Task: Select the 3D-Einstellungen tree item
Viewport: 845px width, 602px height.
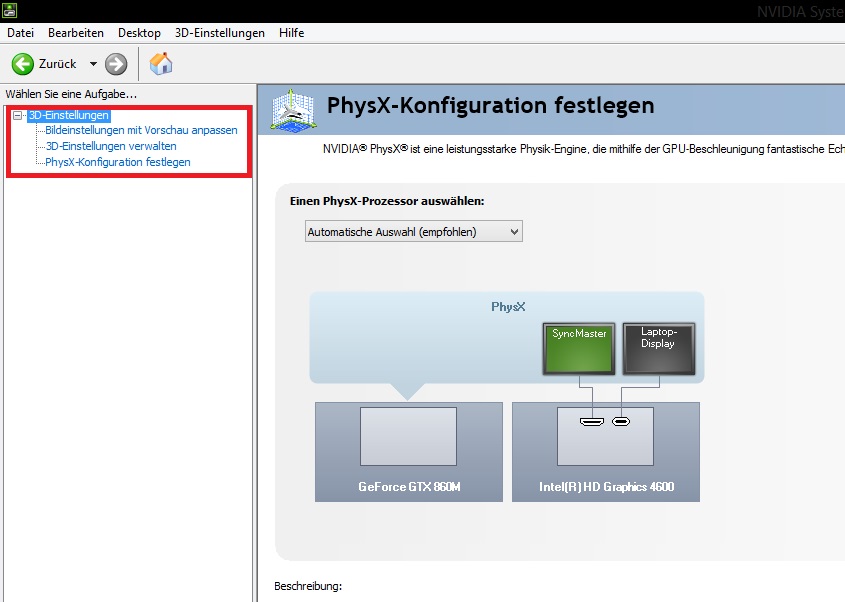Action: (x=69, y=115)
